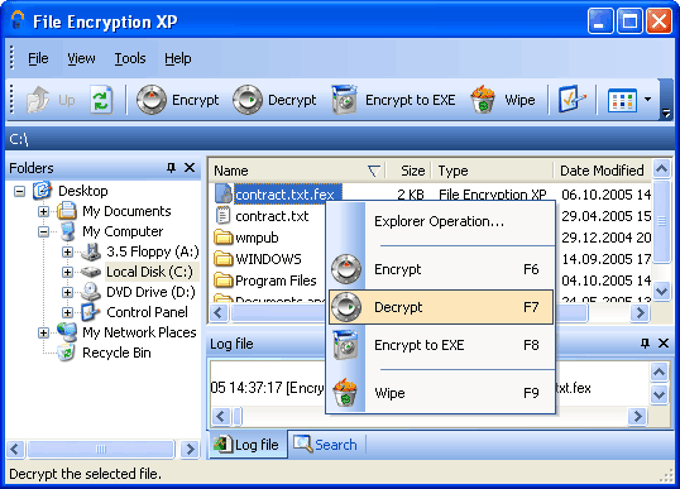This screenshot has width=680, height=489.
Task: Click the Wipe toolbar icon
Action: (x=484, y=100)
